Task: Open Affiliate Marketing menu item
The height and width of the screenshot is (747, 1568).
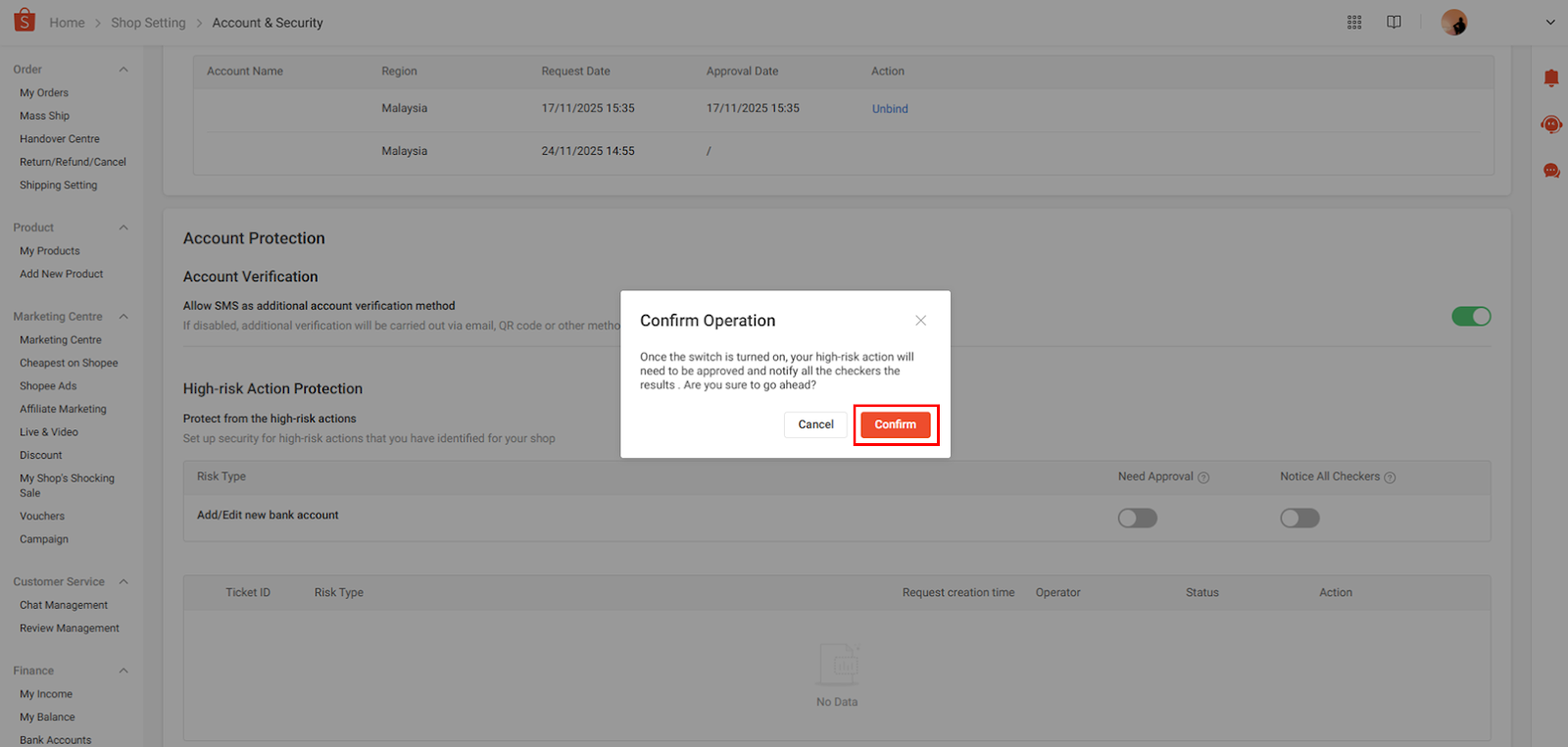Action: pos(63,409)
